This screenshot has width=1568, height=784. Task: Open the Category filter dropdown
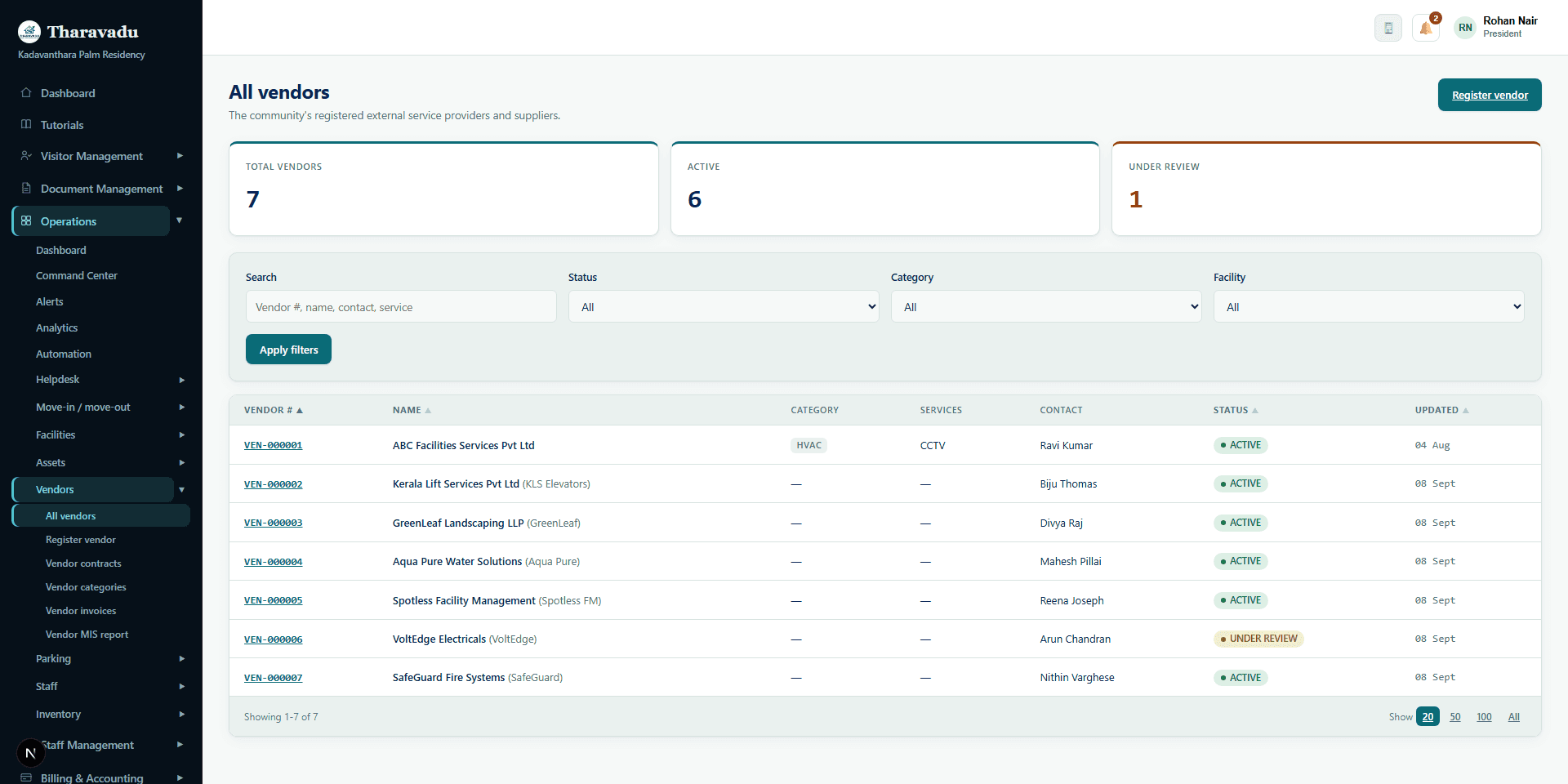[1046, 307]
